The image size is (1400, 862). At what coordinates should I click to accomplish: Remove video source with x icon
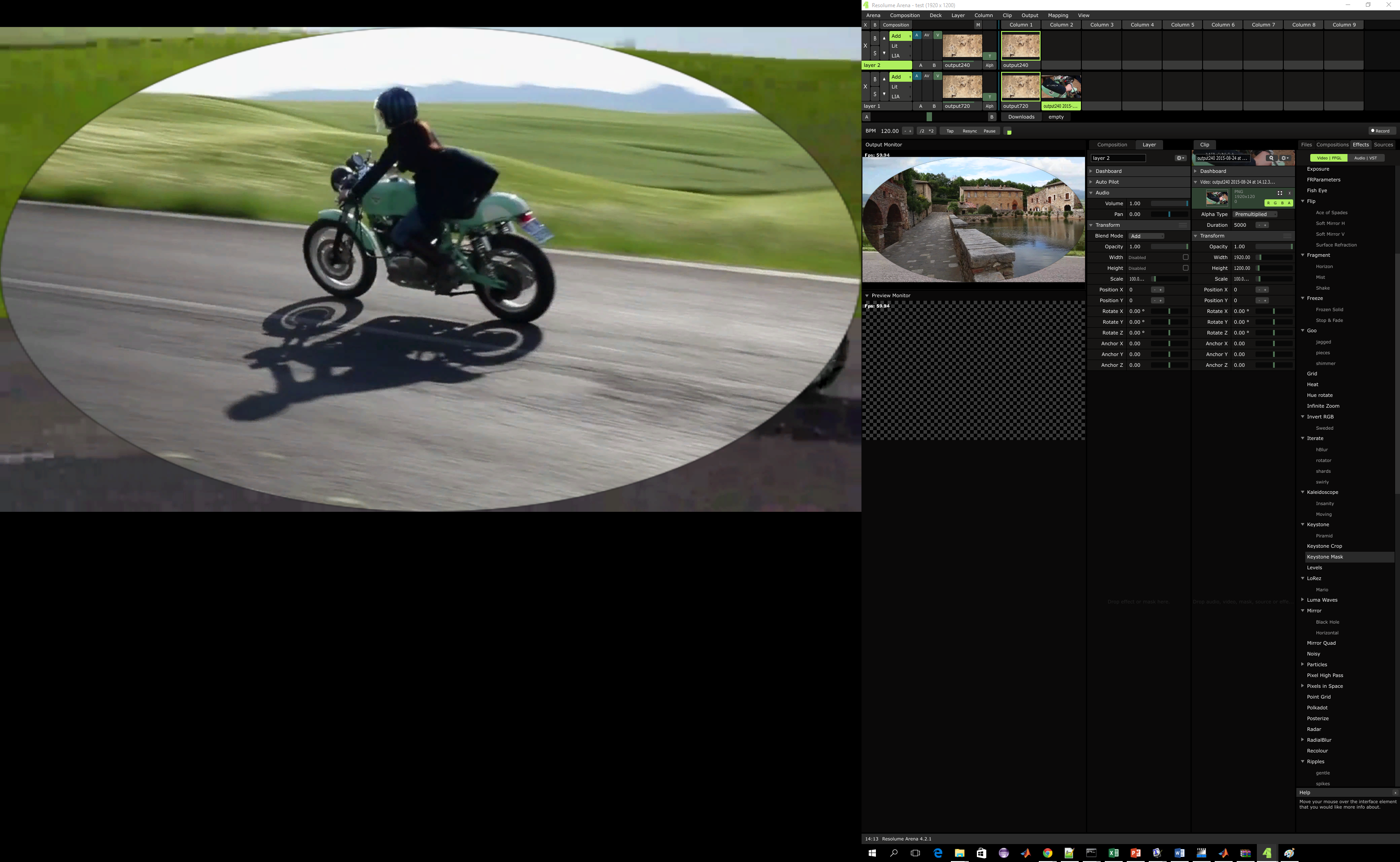click(1290, 193)
